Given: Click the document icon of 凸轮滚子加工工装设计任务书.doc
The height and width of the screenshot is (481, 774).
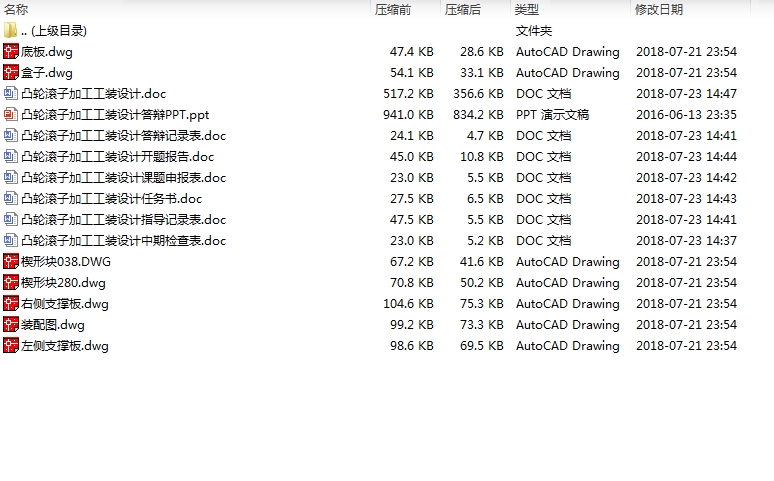Looking at the screenshot, I should tap(10, 199).
